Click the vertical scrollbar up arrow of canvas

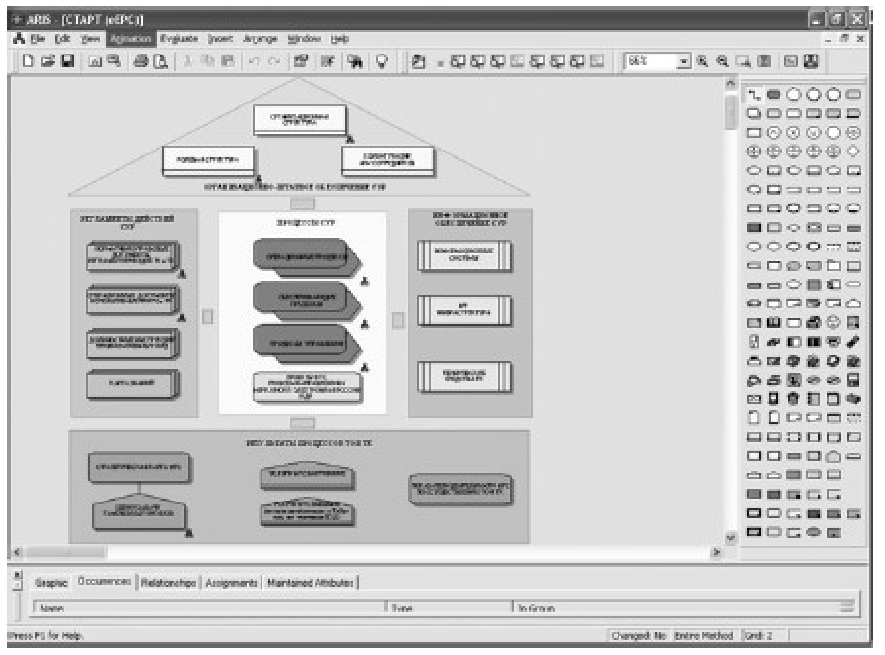(x=730, y=83)
